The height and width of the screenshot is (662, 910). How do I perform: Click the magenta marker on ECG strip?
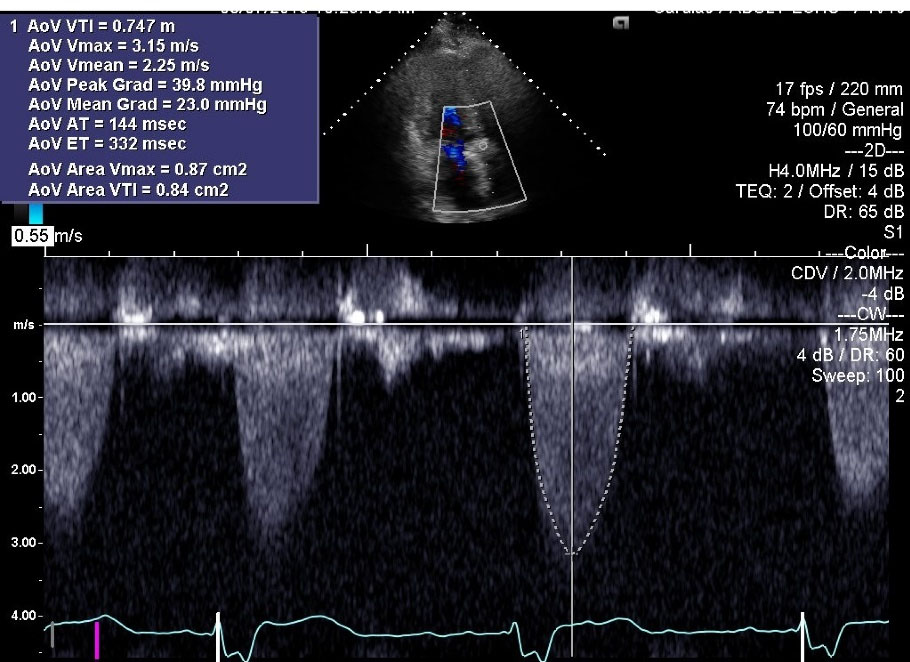[x=97, y=639]
